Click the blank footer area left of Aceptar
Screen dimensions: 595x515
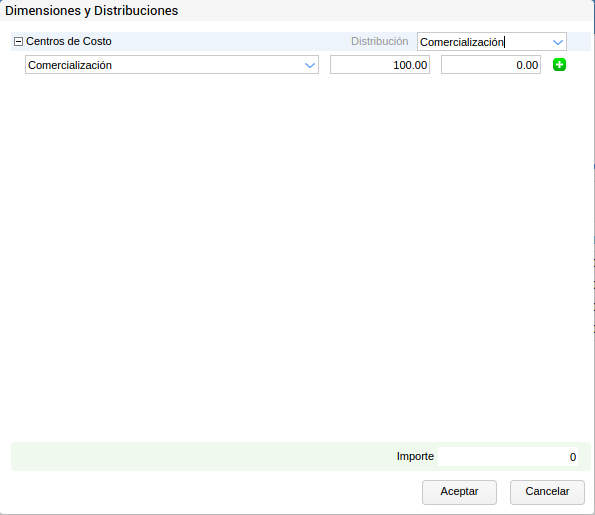[212, 492]
